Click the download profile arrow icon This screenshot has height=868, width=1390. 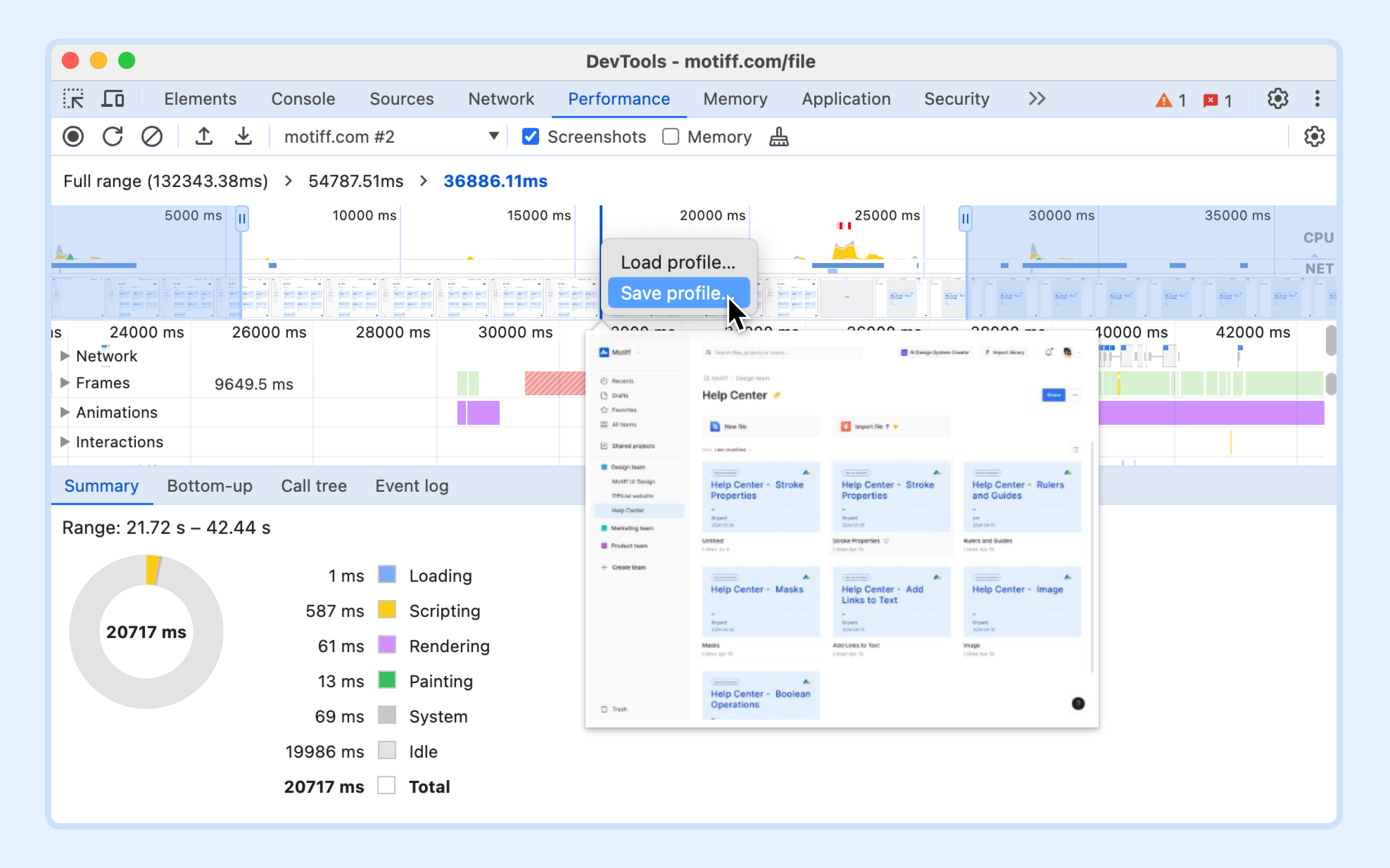tap(243, 137)
